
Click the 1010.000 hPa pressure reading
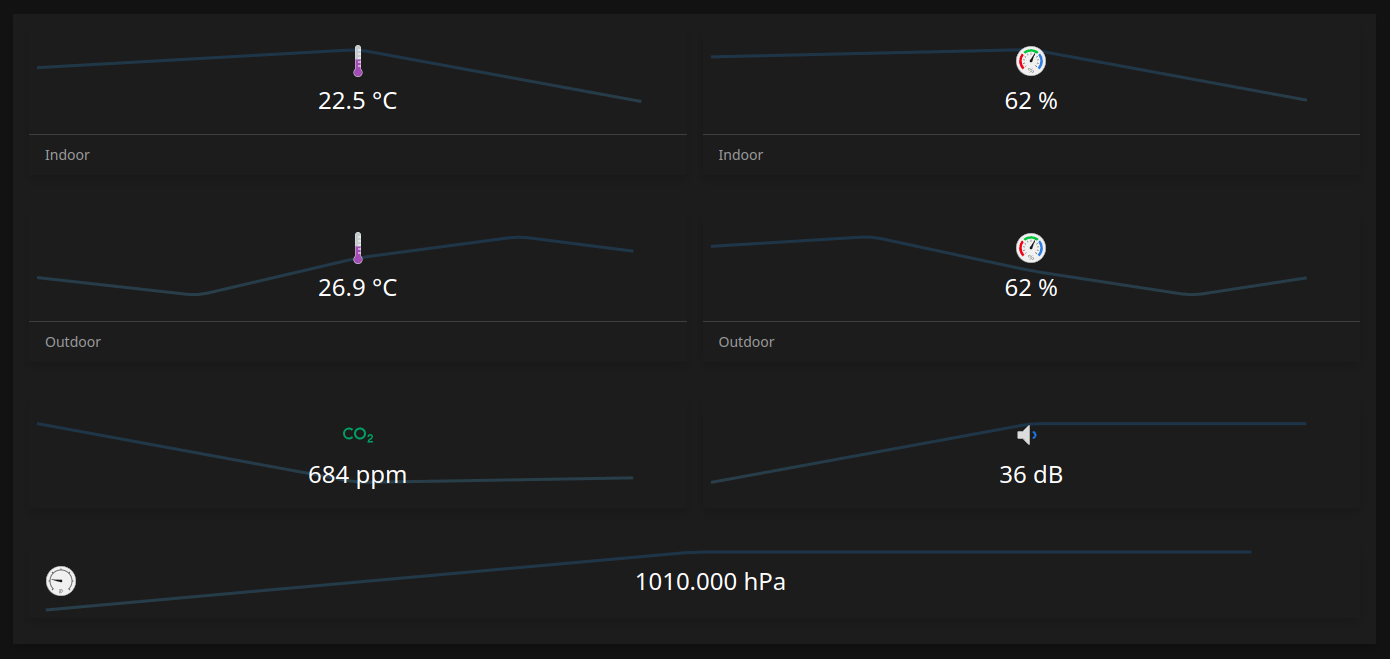tap(710, 581)
